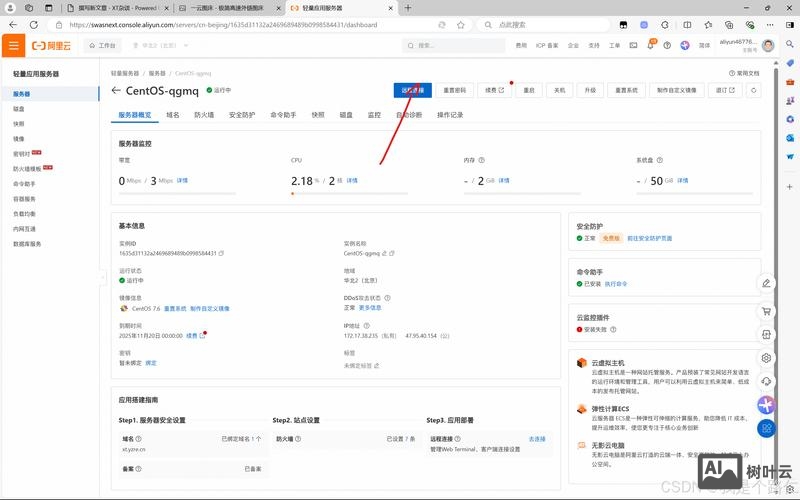Click 详情 link next to CPU usage
This screenshot has width=800, height=500.
click(352, 180)
